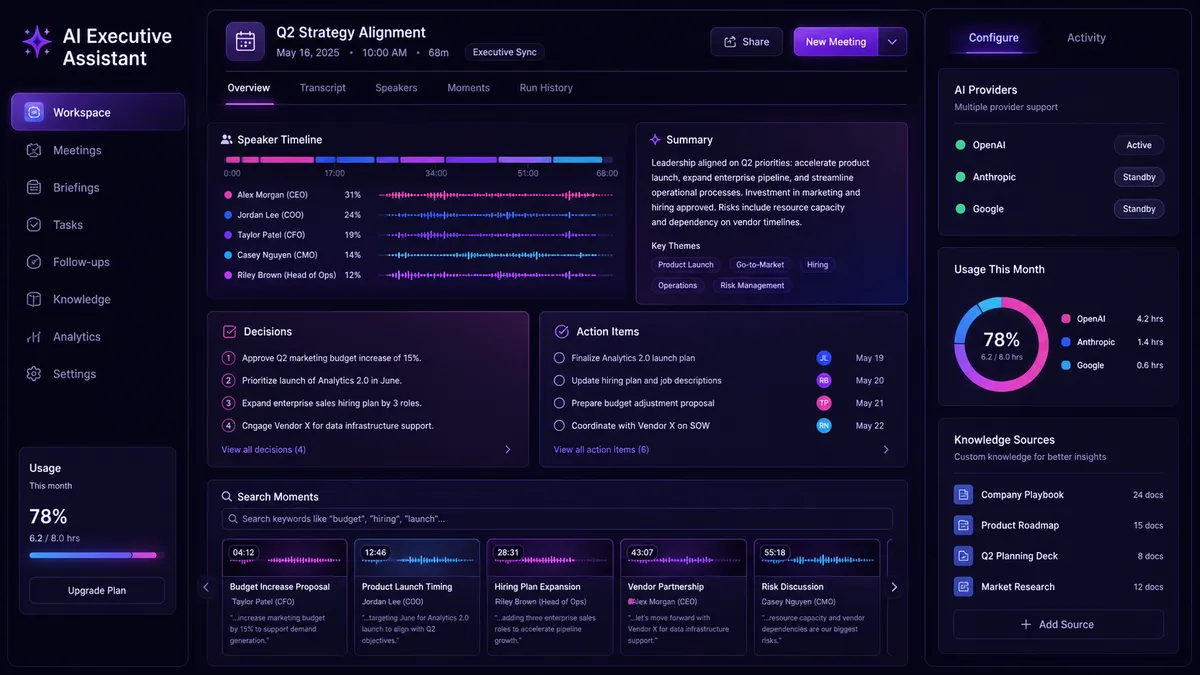
Task: Select the Go-to-Market theme tag
Action: tap(760, 265)
